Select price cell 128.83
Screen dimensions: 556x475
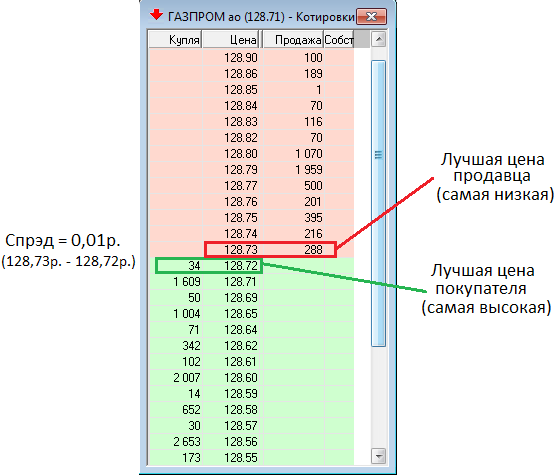click(232, 122)
